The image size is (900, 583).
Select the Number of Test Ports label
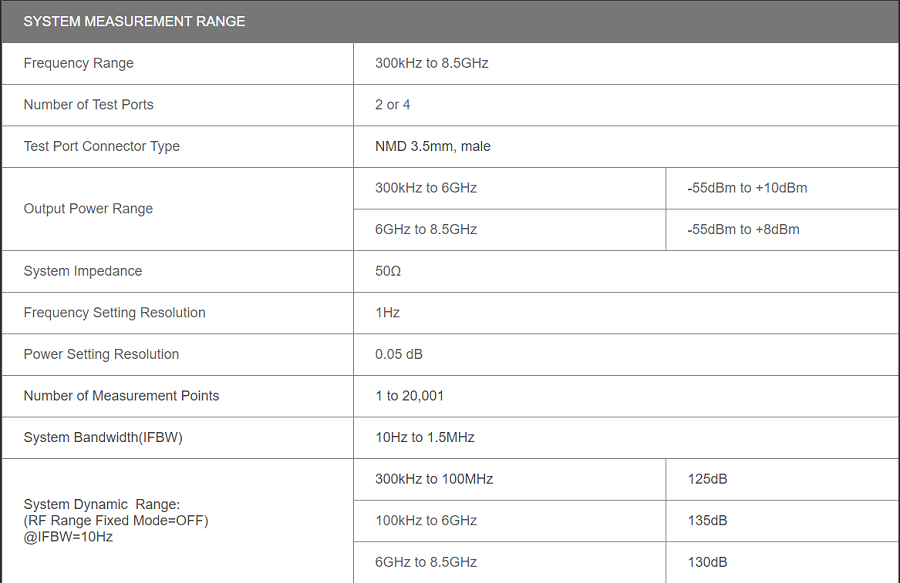click(x=89, y=105)
